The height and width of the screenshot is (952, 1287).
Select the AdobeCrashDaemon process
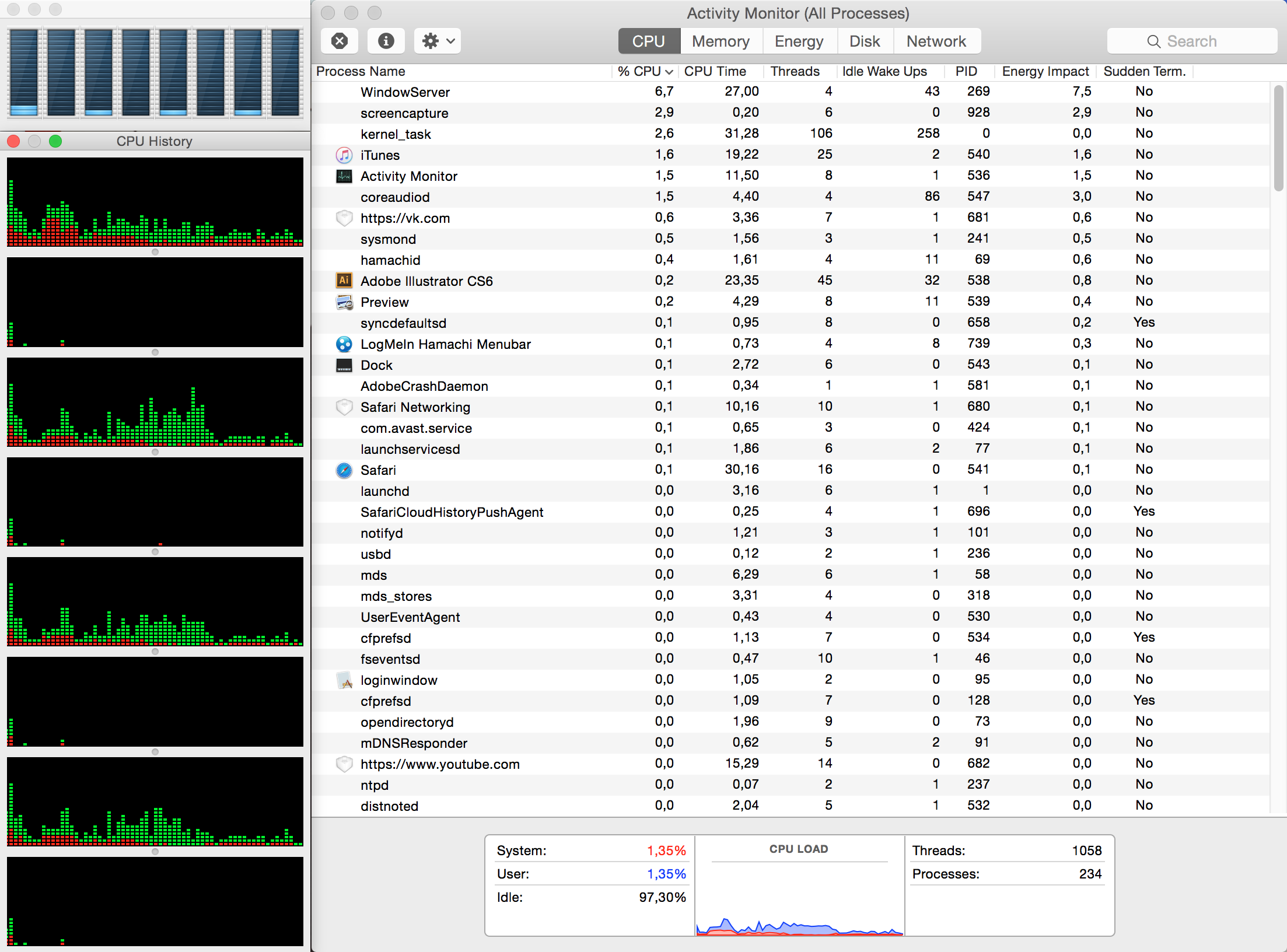point(791,386)
